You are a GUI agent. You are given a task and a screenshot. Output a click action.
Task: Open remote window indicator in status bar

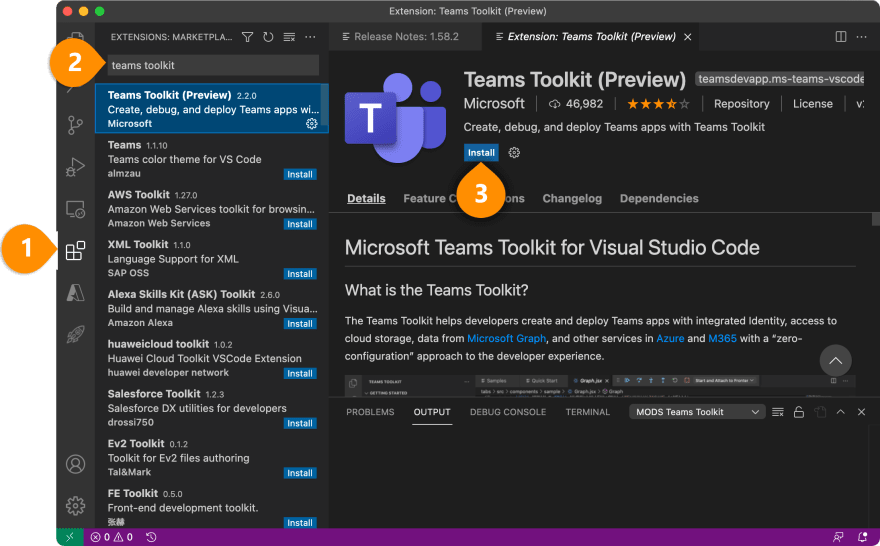click(70, 537)
